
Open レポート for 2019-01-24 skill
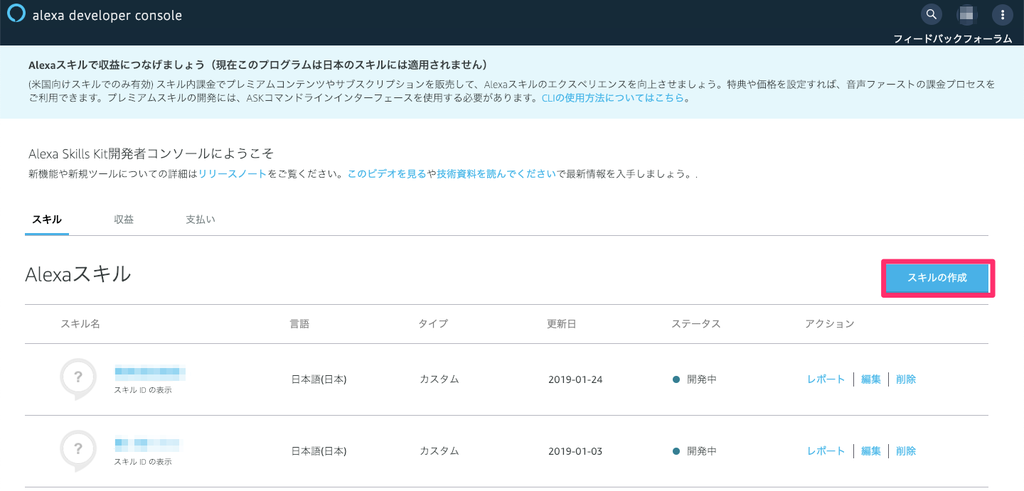[826, 379]
